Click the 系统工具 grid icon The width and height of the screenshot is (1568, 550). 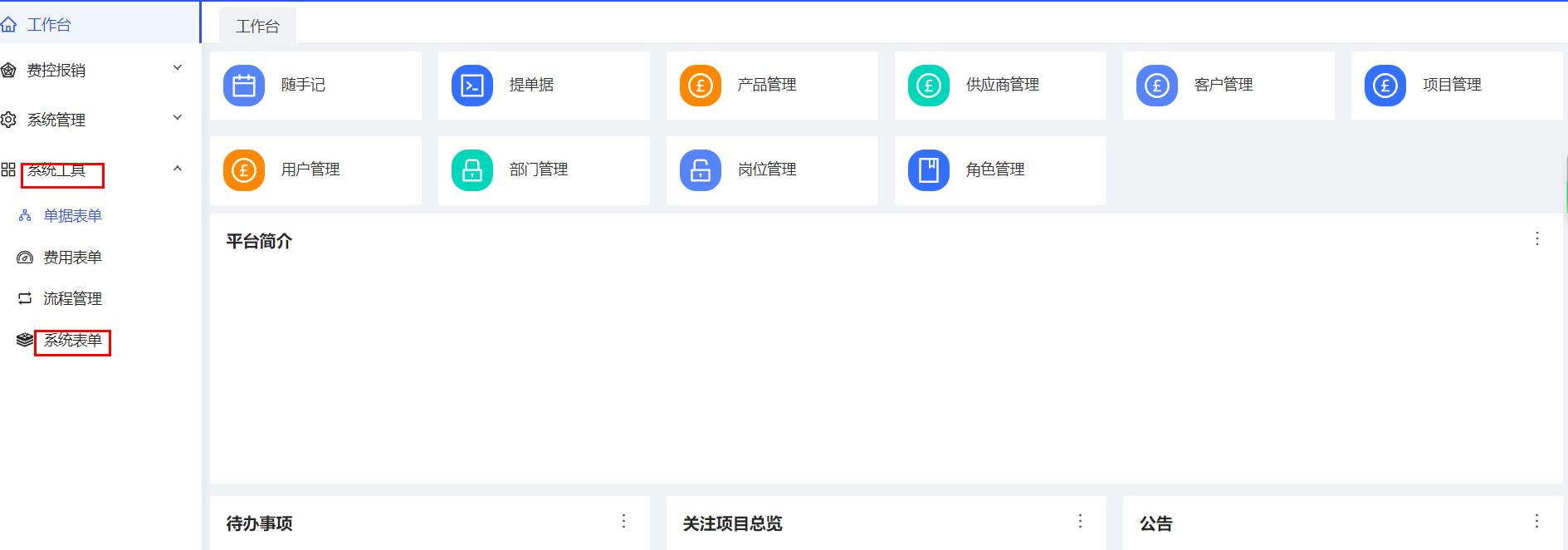(8, 169)
